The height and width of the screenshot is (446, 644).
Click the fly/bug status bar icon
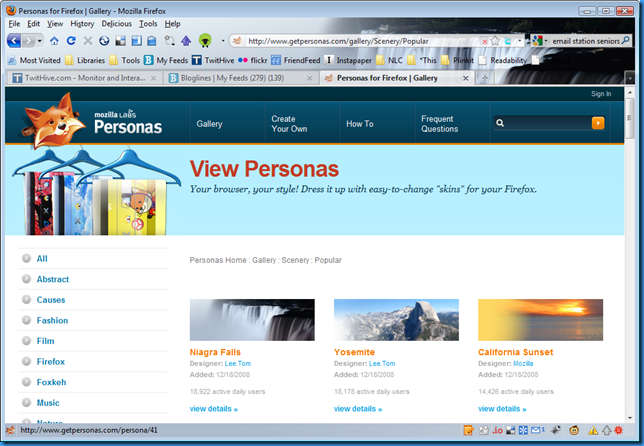tap(556, 430)
